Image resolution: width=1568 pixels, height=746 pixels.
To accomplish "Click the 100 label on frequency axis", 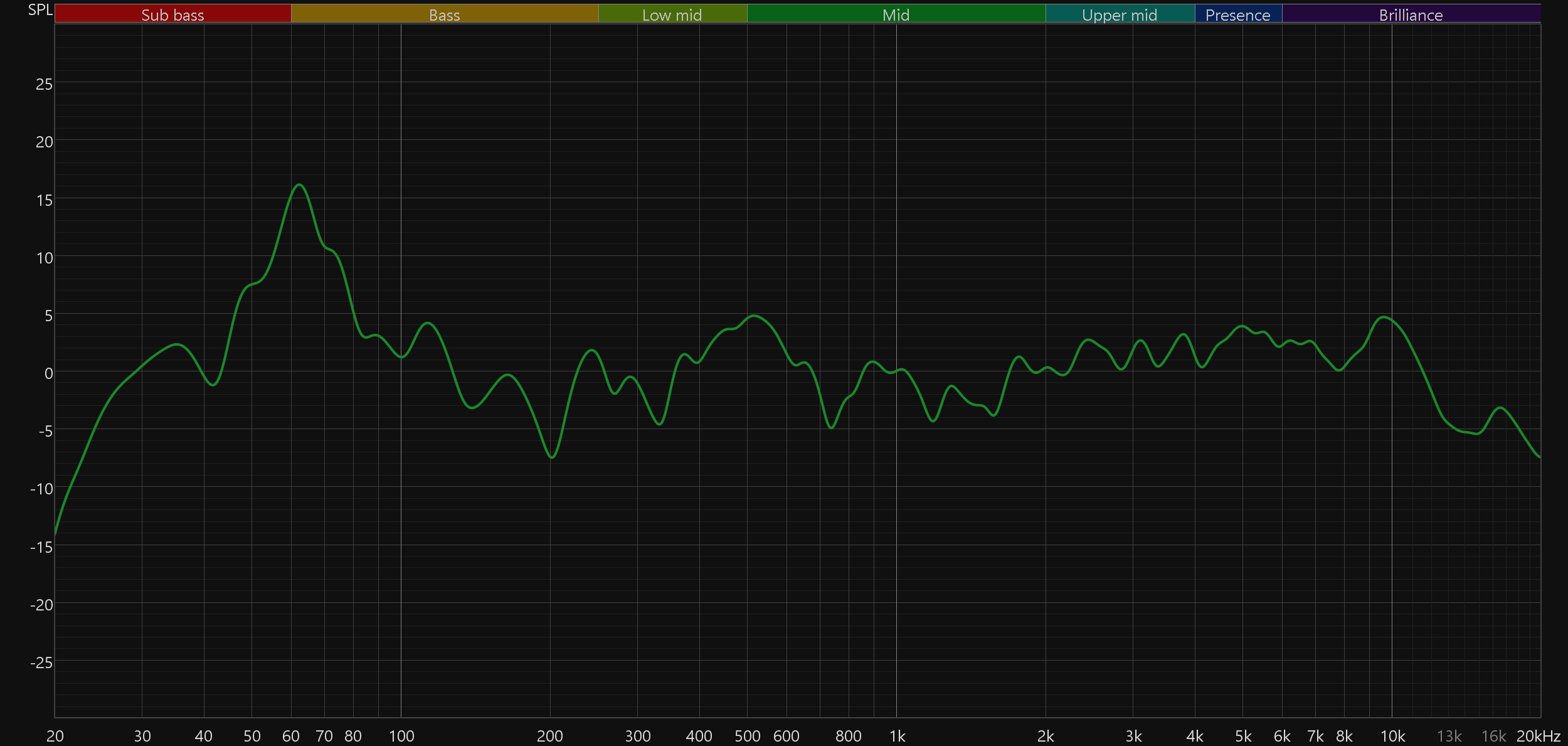I will click(x=401, y=736).
